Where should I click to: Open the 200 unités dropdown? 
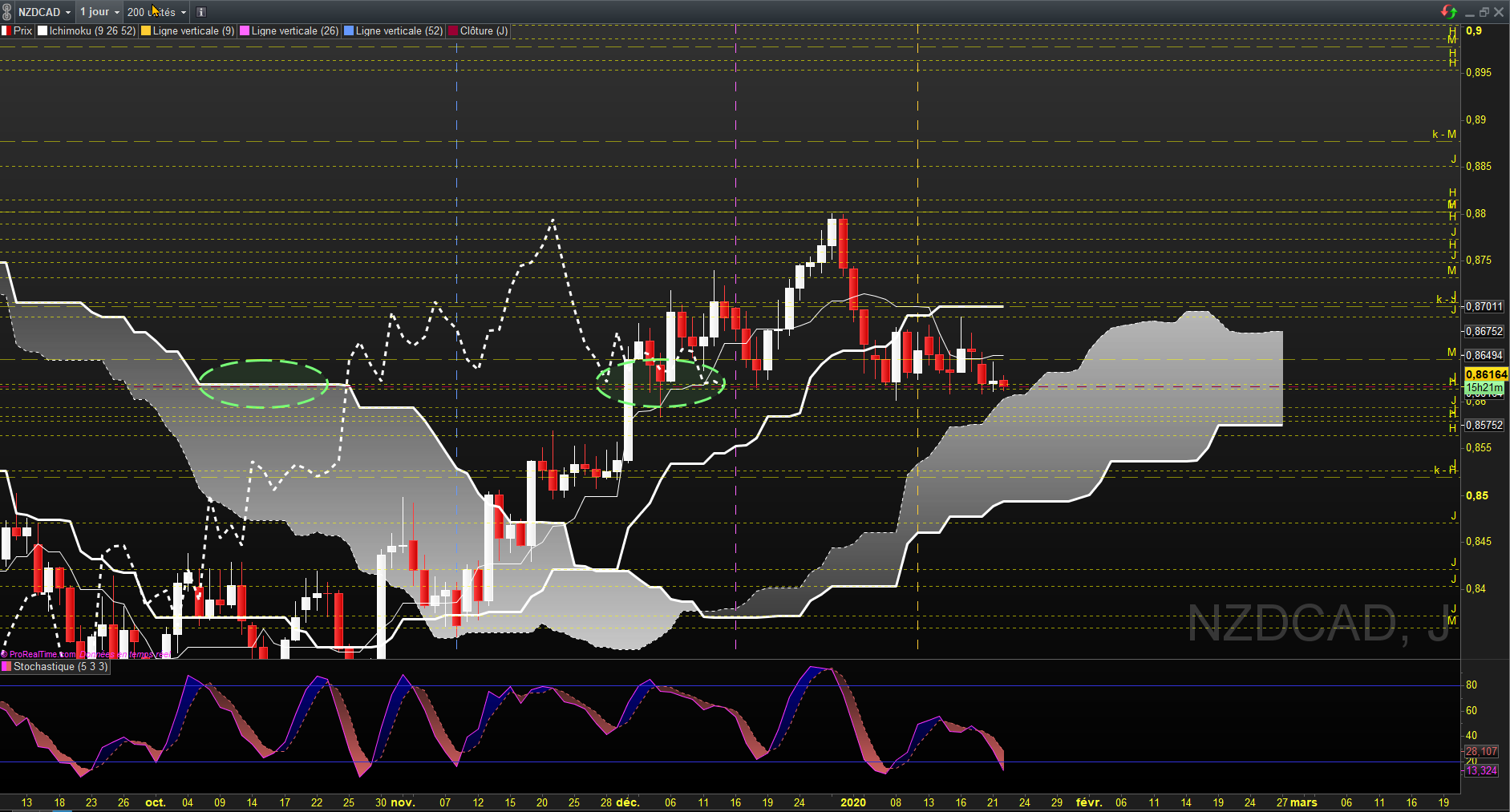[156, 12]
